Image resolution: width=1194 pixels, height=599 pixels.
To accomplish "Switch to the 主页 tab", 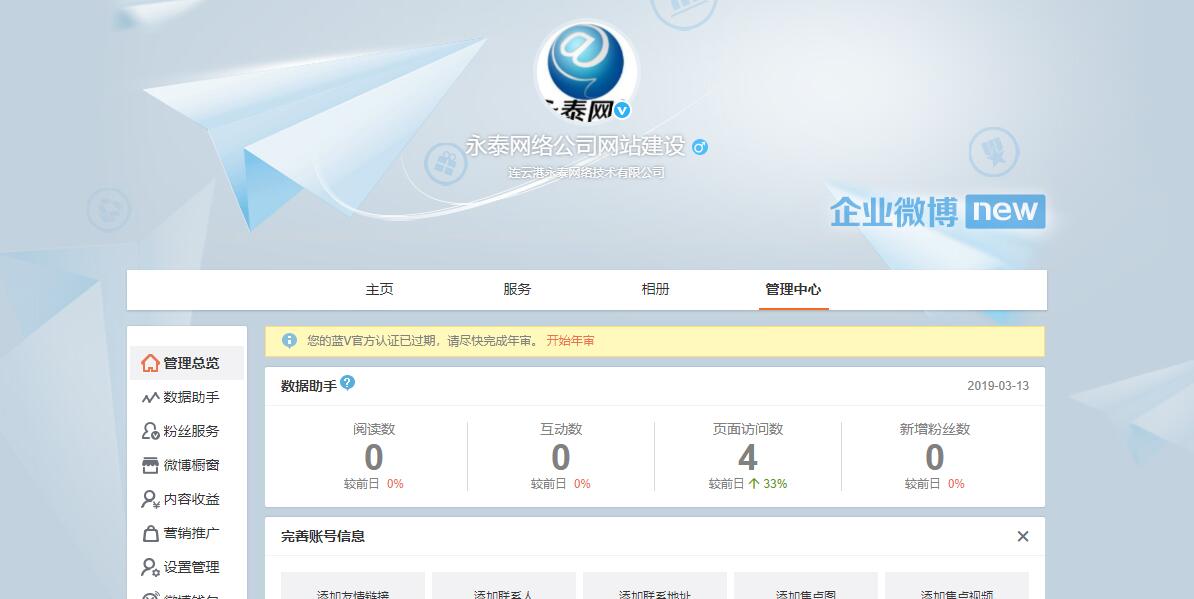I will 379,289.
